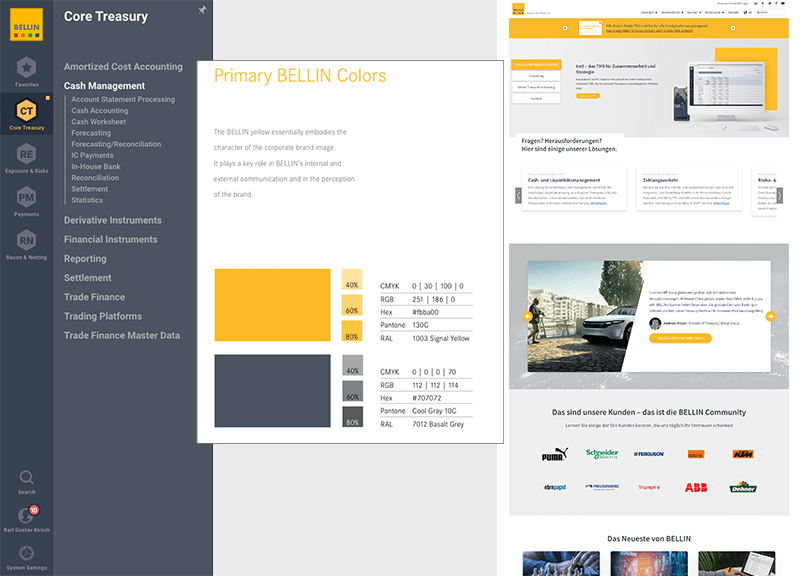
Task: Expand the Derivative Instruments section
Action: pos(112,220)
